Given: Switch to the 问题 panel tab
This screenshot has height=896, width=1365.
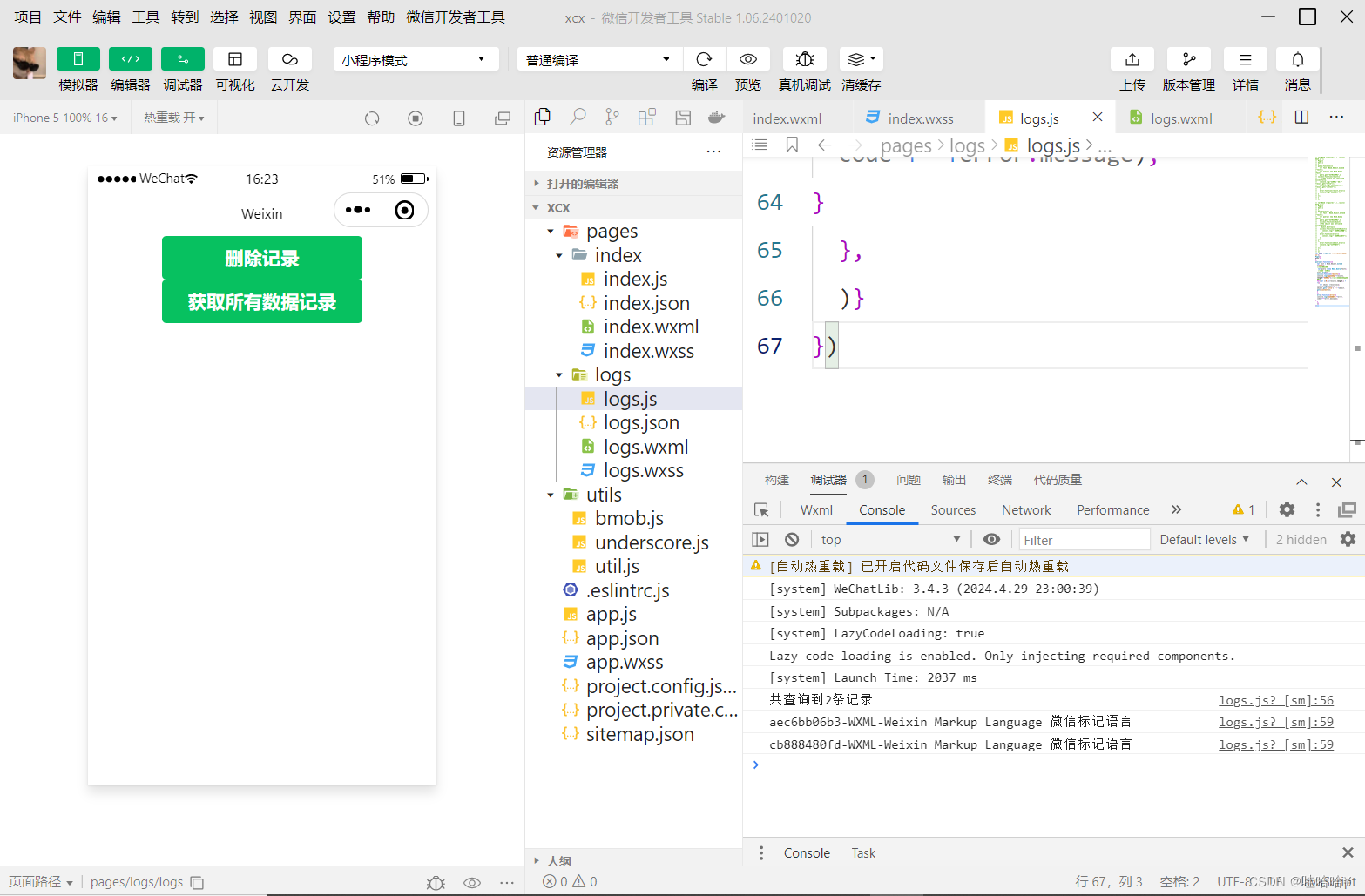Looking at the screenshot, I should 909,480.
